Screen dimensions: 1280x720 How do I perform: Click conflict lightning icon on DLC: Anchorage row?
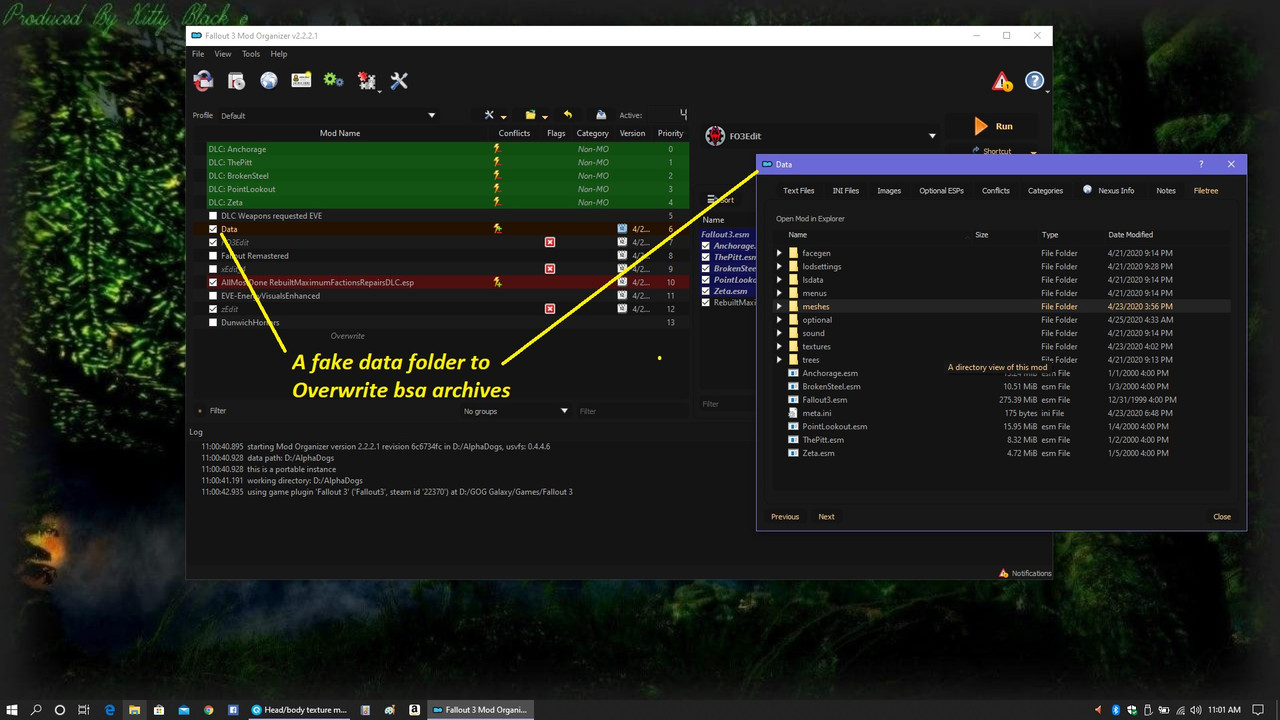[496, 149]
